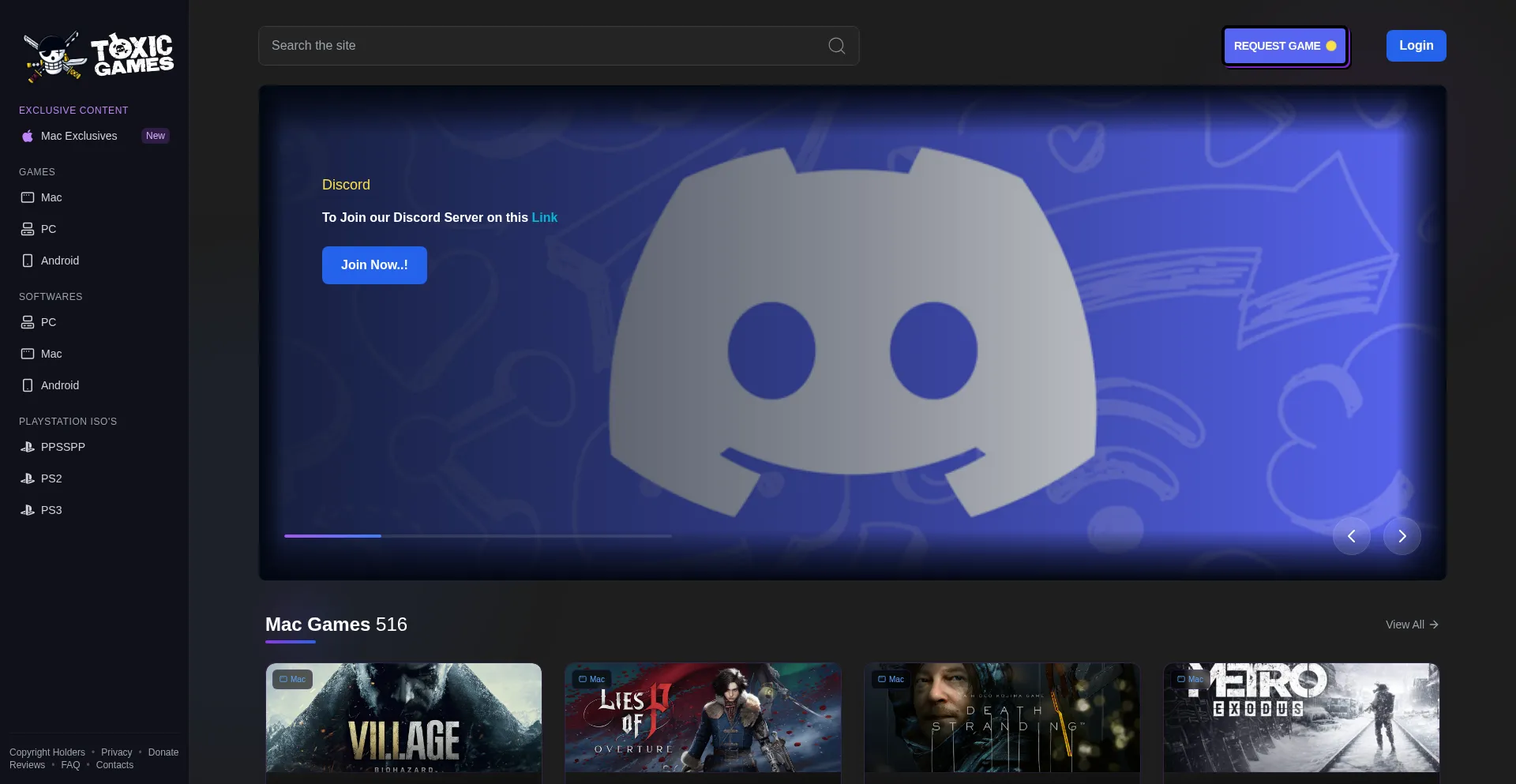Screen dimensions: 1516x784
Task: Select the Mac games controller icon
Action: (28, 197)
